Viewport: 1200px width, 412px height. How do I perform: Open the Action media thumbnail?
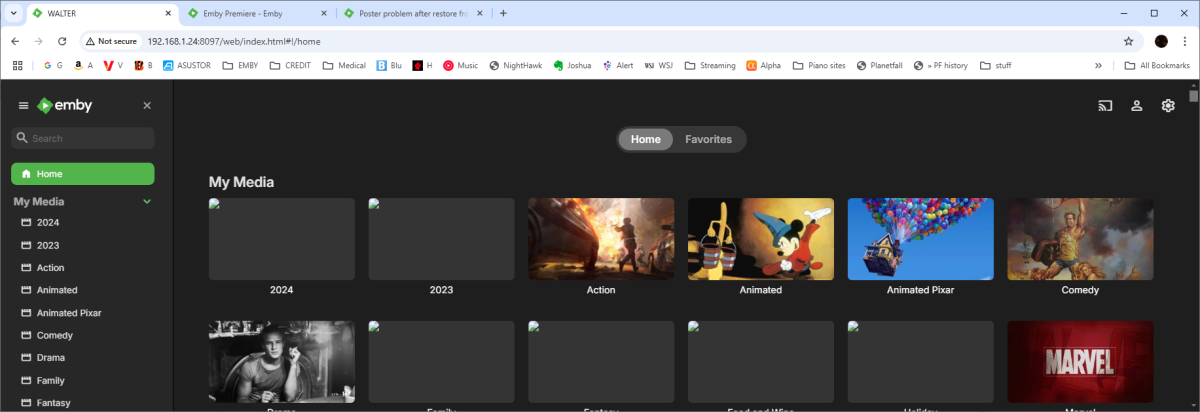(x=601, y=239)
